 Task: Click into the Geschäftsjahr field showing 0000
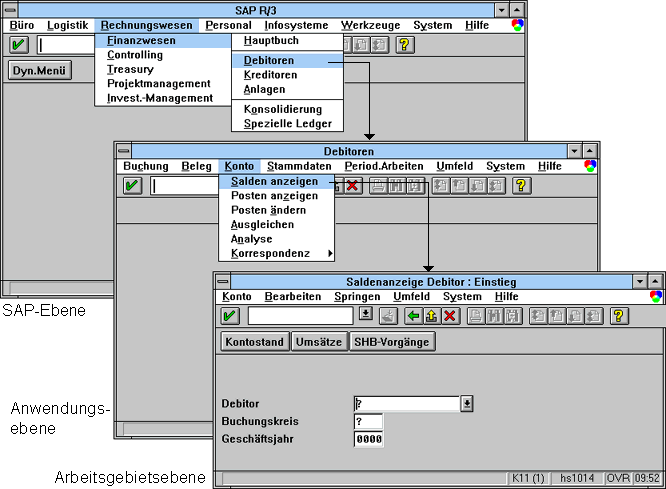click(368, 439)
